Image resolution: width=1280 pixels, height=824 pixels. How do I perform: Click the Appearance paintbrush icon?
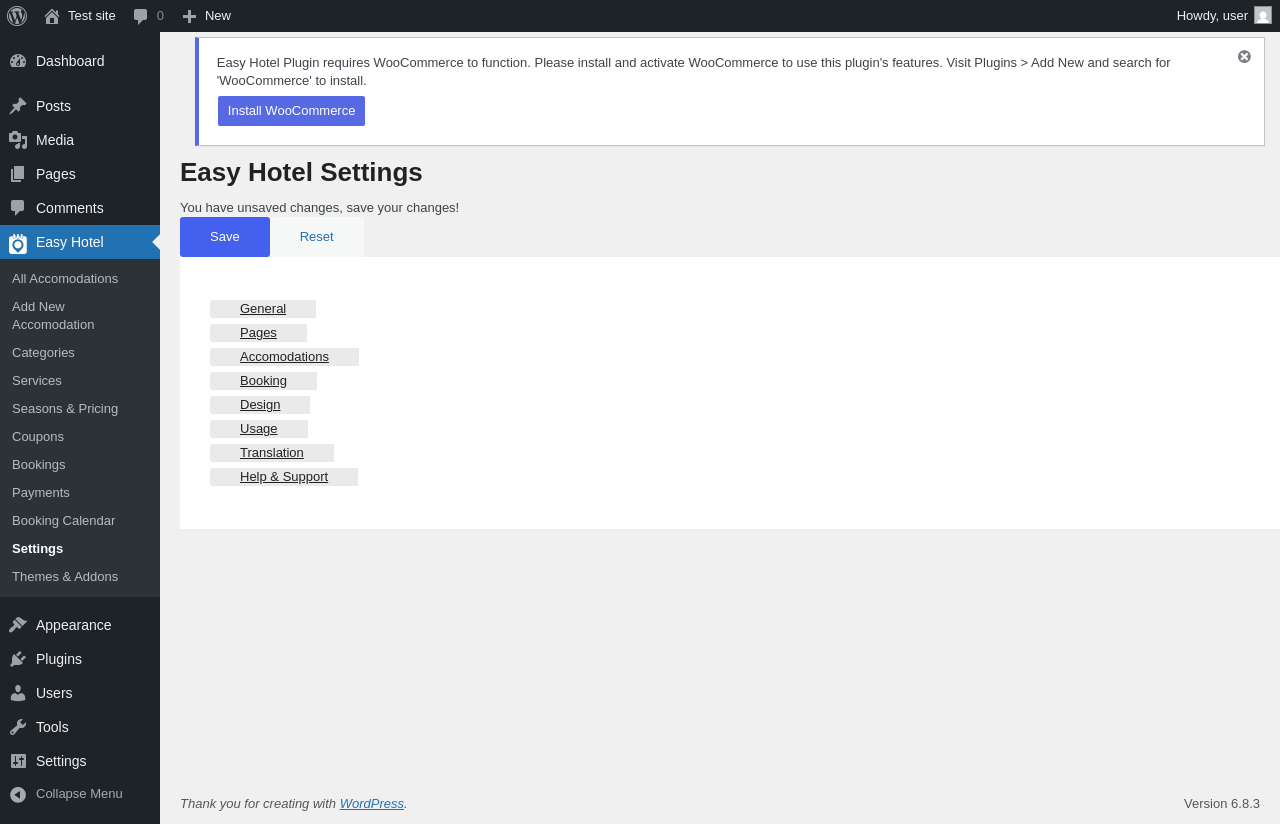pyautogui.click(x=18, y=625)
